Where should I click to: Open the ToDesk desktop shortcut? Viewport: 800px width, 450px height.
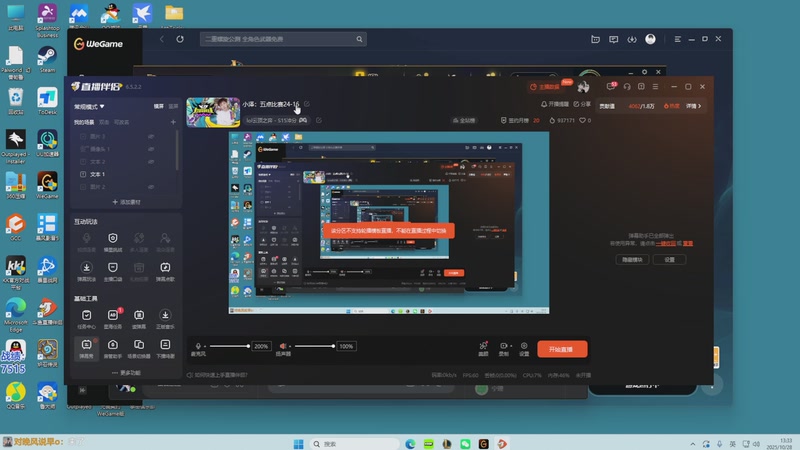(47, 102)
